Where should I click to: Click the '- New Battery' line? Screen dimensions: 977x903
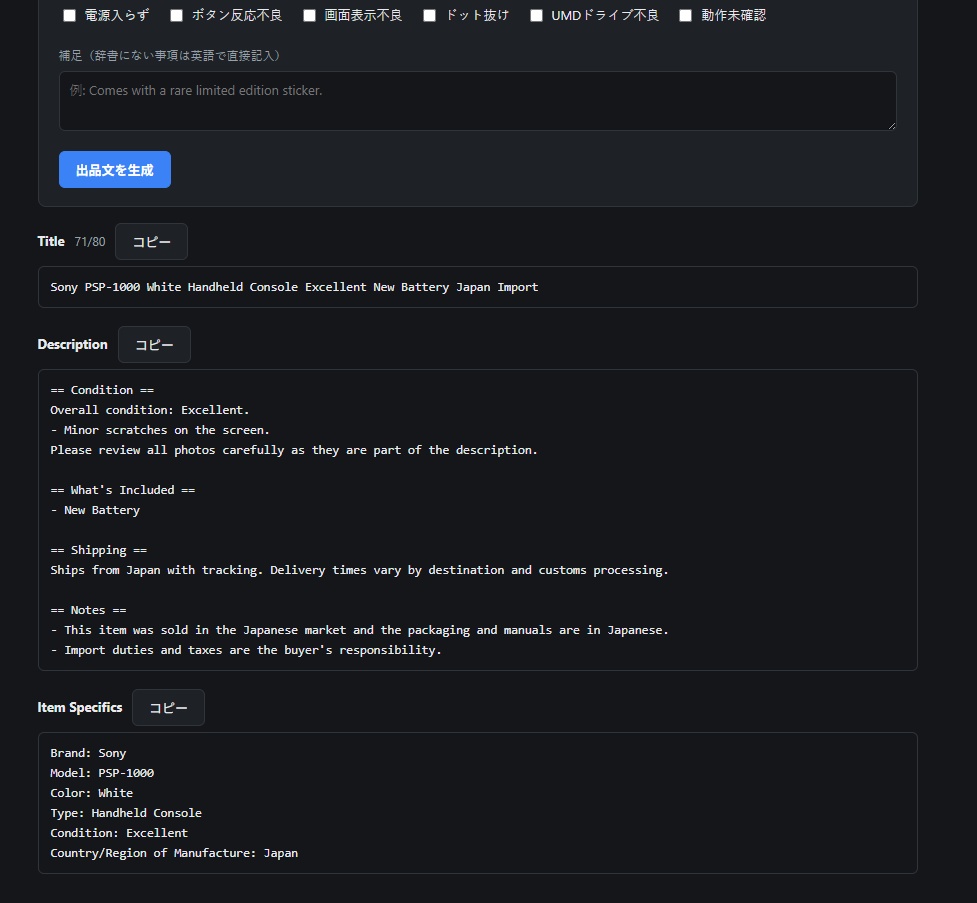tap(95, 510)
